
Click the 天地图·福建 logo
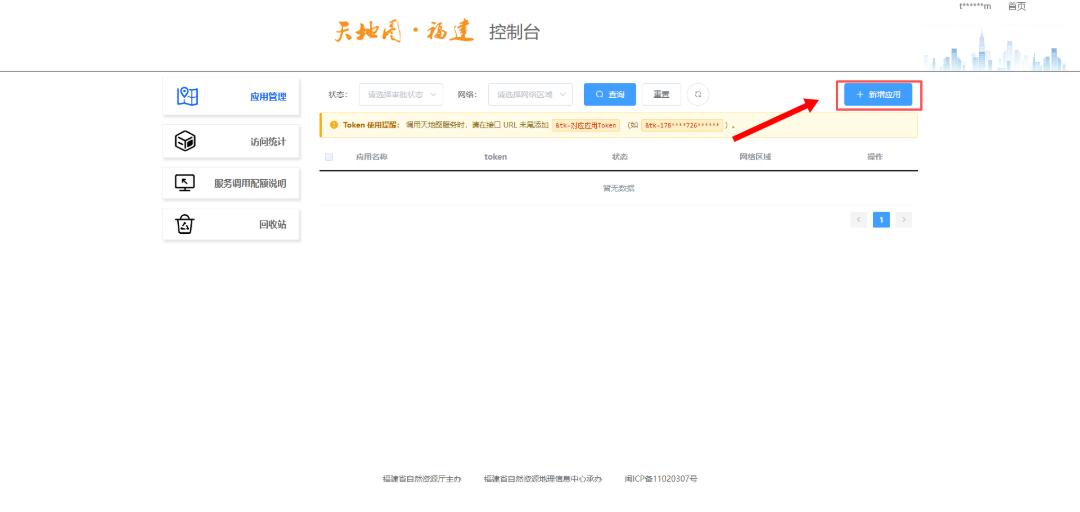pyautogui.click(x=404, y=32)
